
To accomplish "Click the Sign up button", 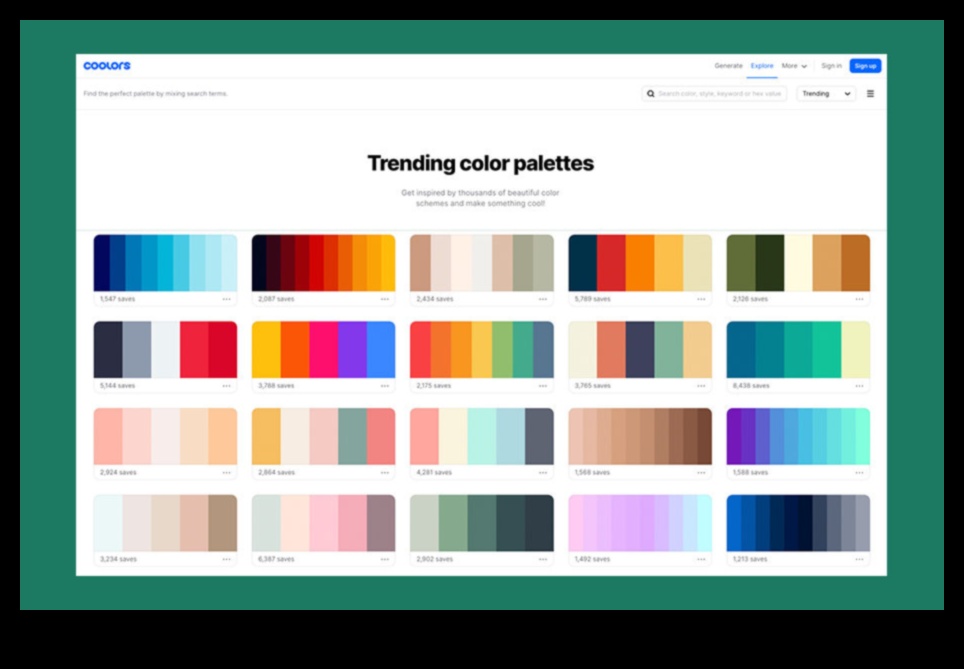I will (864, 64).
